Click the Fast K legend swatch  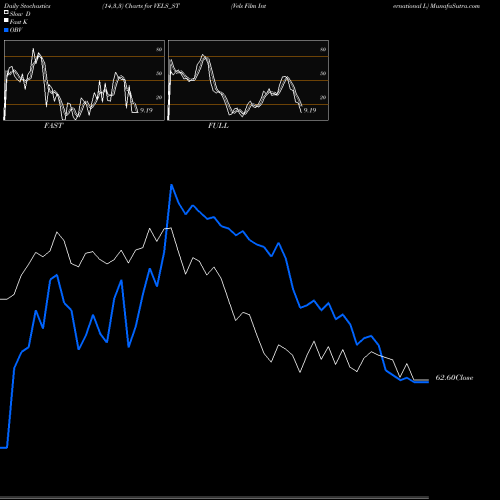click(x=6, y=21)
